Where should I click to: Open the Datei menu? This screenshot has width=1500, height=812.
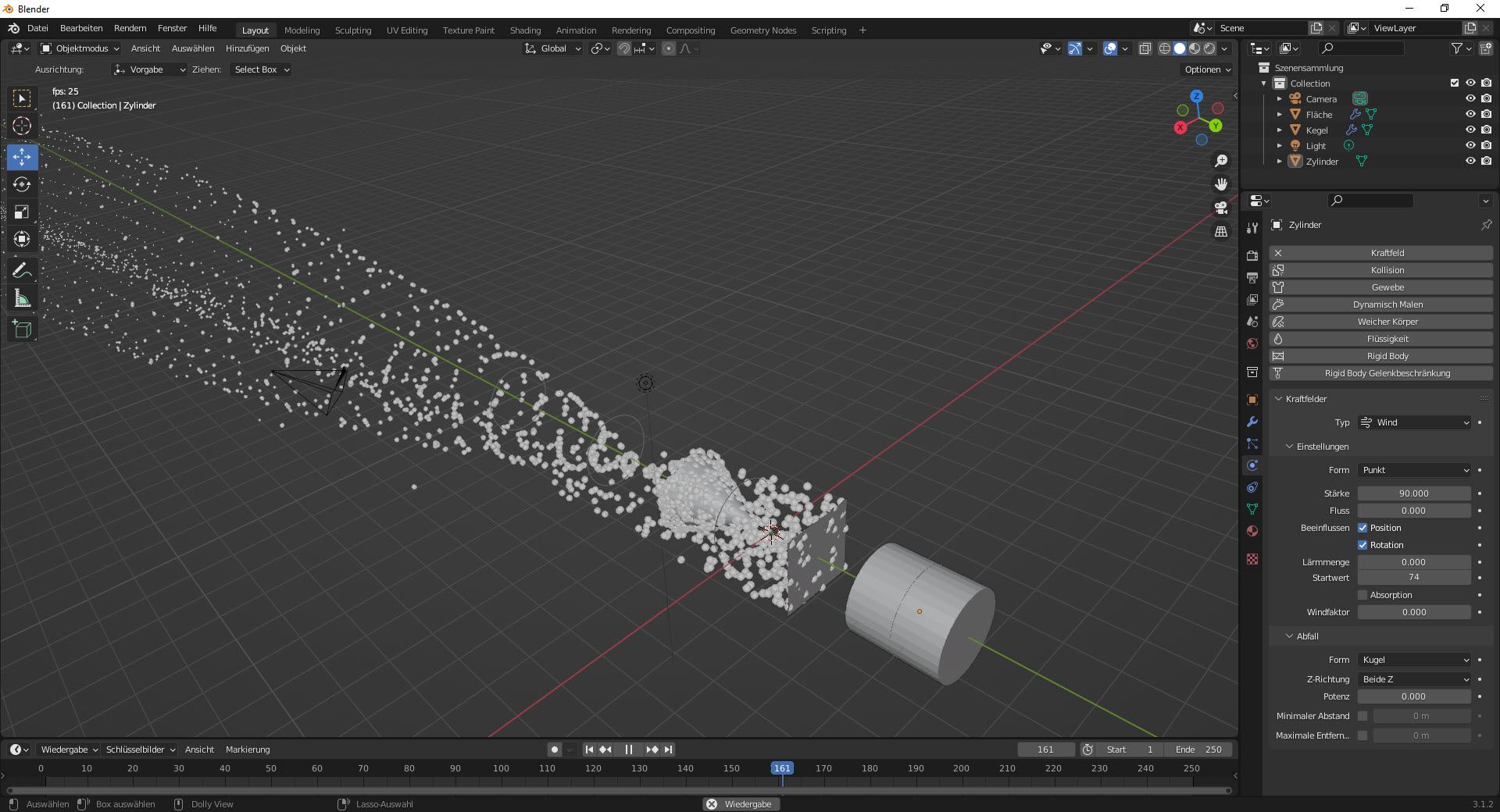coord(37,28)
